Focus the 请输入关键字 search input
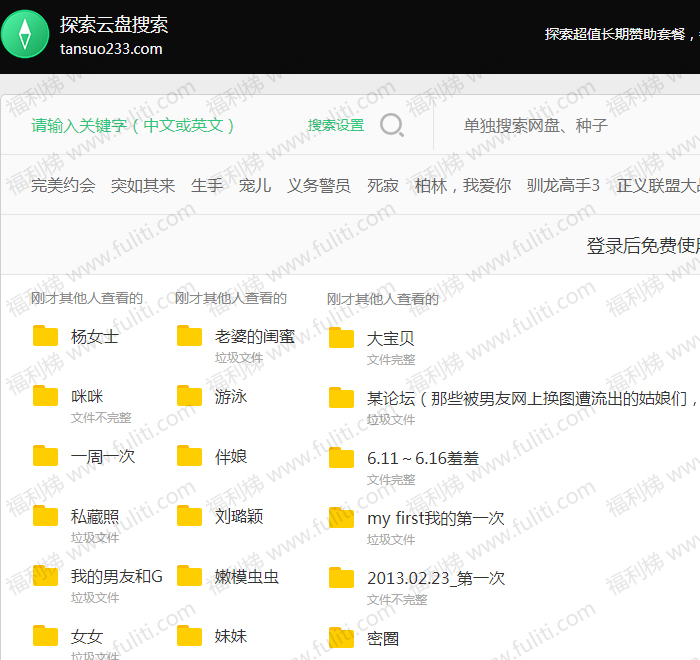Screen dimensions: 700x660 (x=135, y=125)
